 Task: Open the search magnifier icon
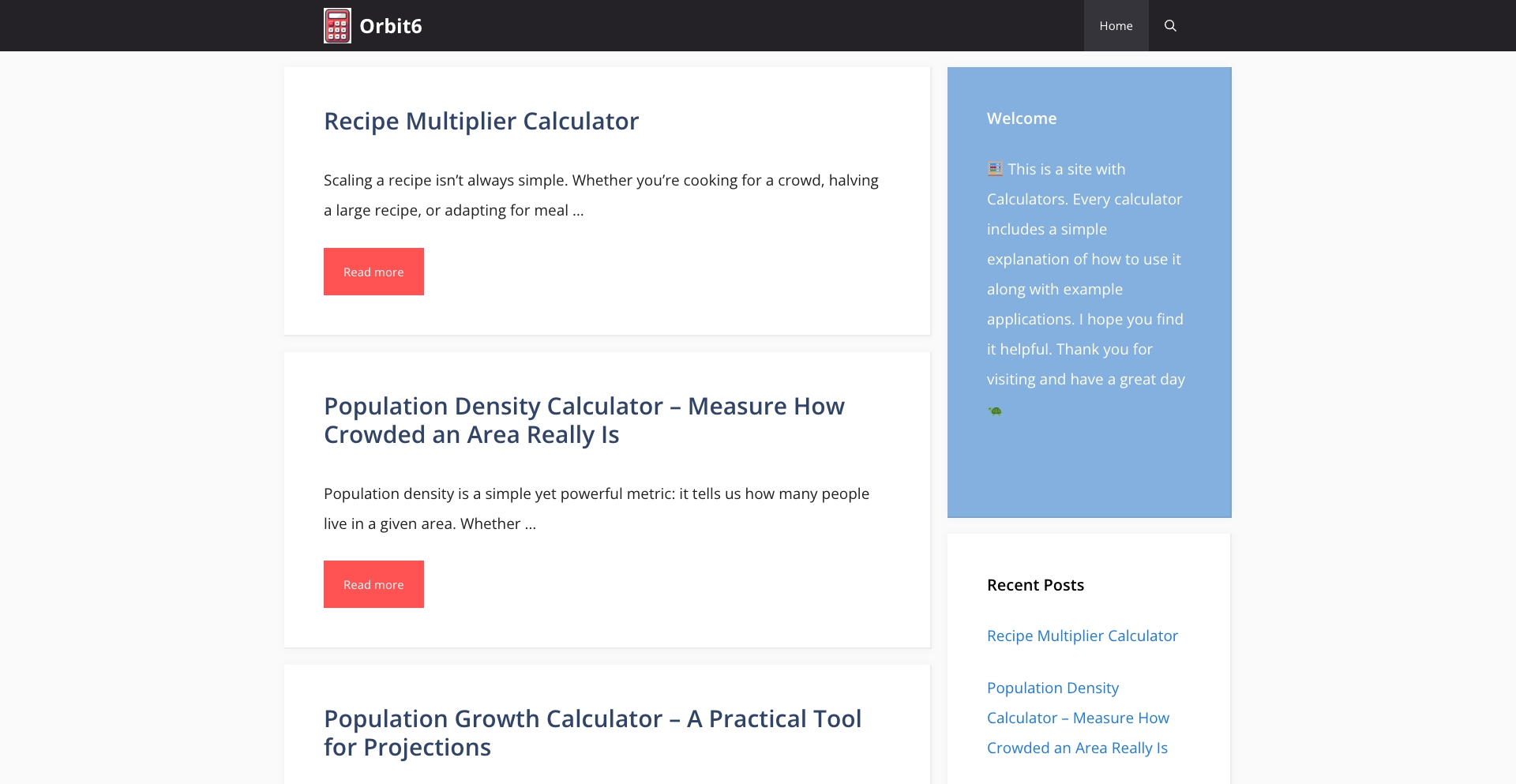[x=1170, y=24]
